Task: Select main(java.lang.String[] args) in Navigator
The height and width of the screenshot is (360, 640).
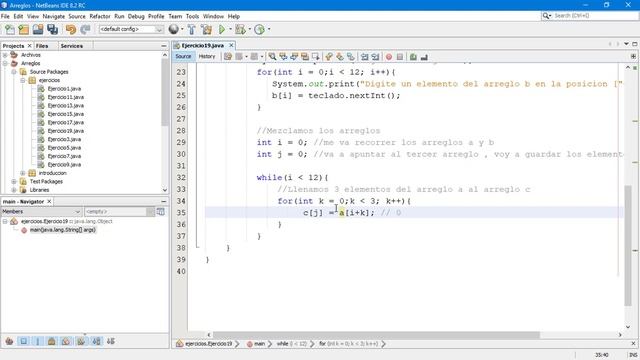Action: [x=62, y=230]
